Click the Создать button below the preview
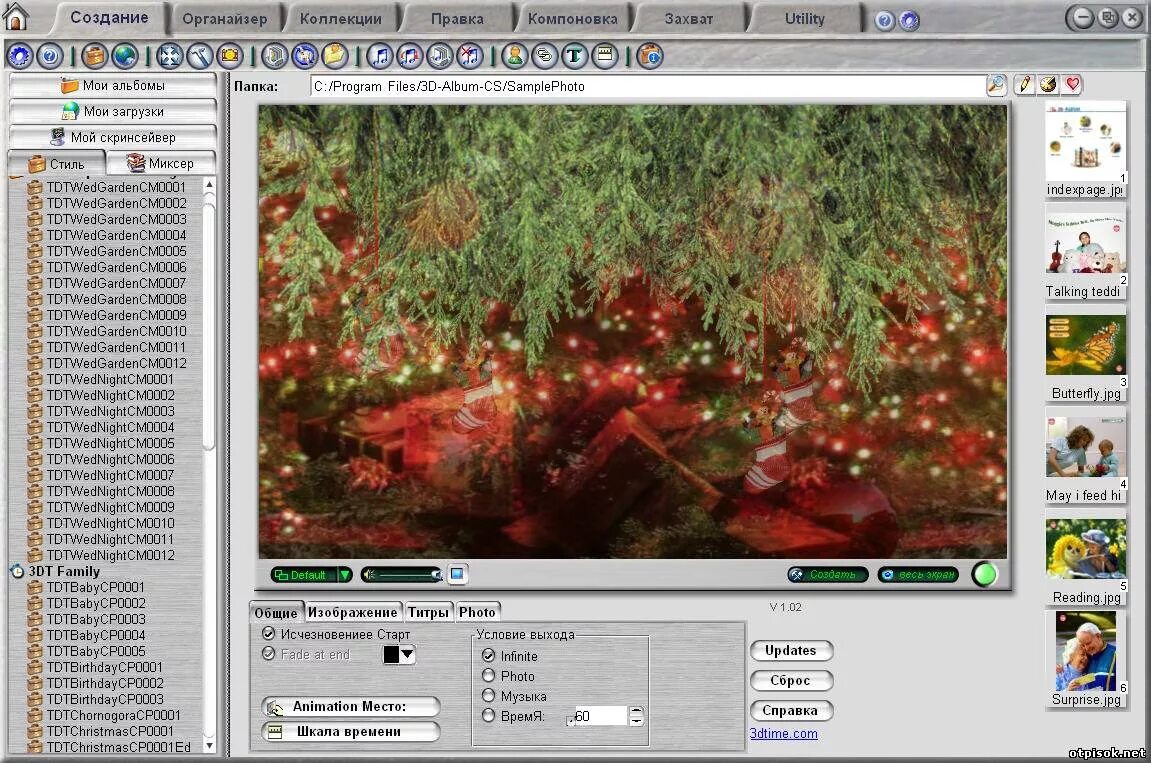Image resolution: width=1151 pixels, height=763 pixels. [827, 574]
